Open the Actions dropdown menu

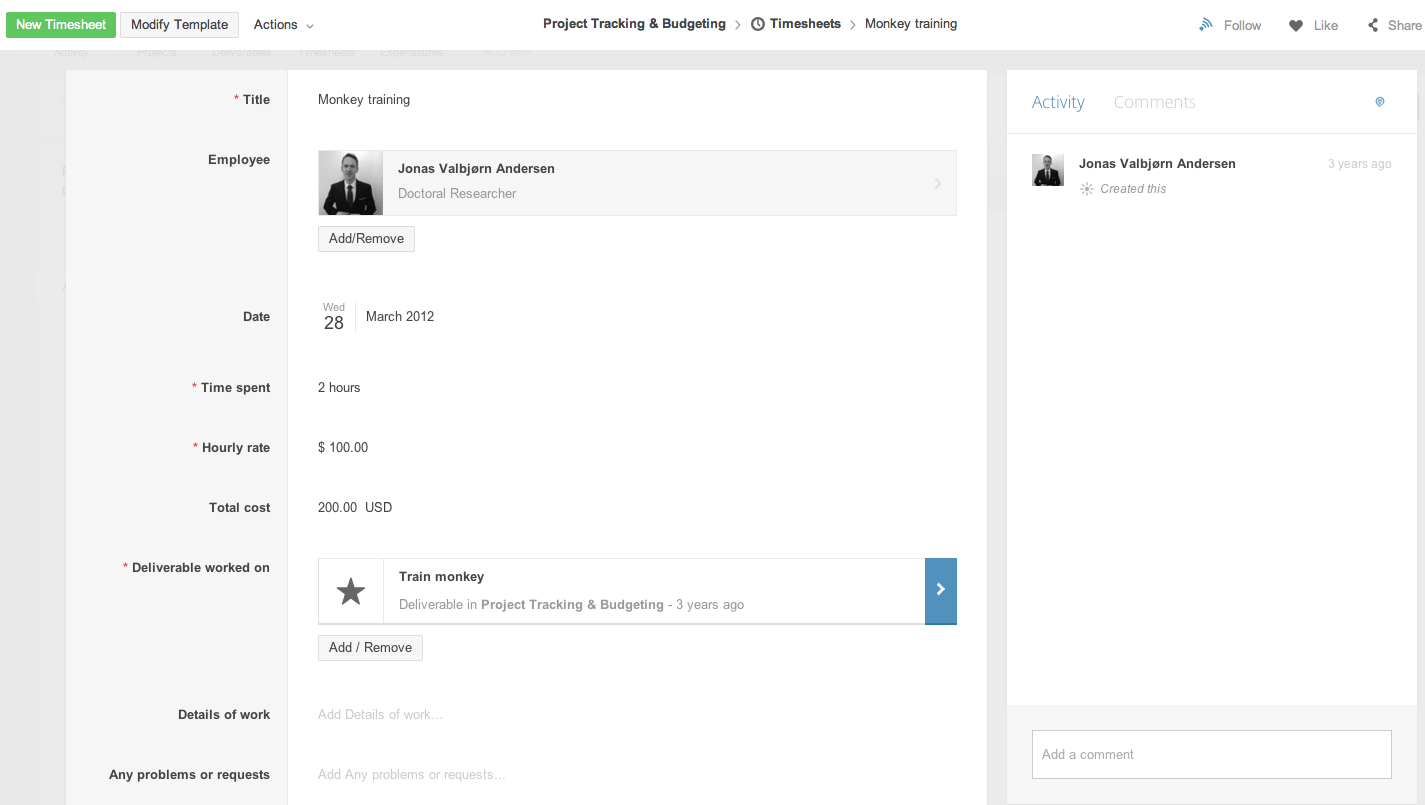coord(283,25)
